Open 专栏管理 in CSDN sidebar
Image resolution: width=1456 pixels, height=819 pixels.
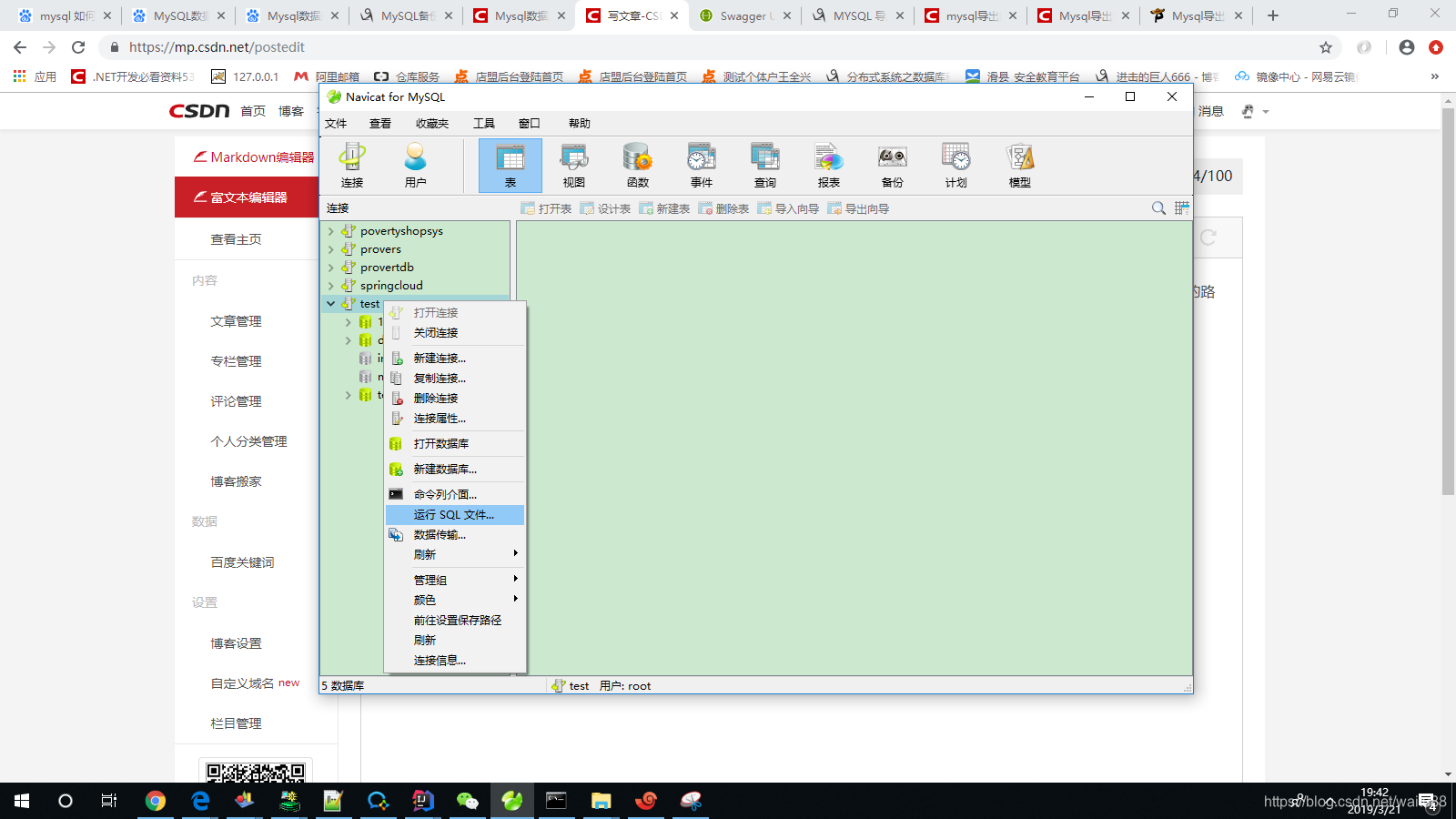tap(236, 361)
